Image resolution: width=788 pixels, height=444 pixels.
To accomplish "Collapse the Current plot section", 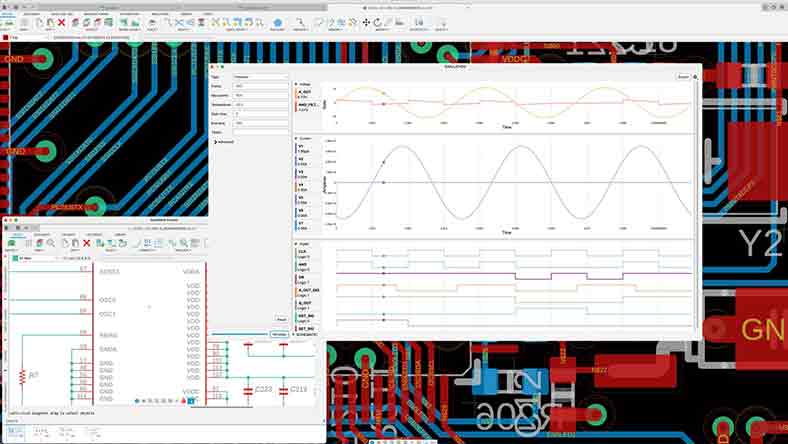I will coord(296,138).
